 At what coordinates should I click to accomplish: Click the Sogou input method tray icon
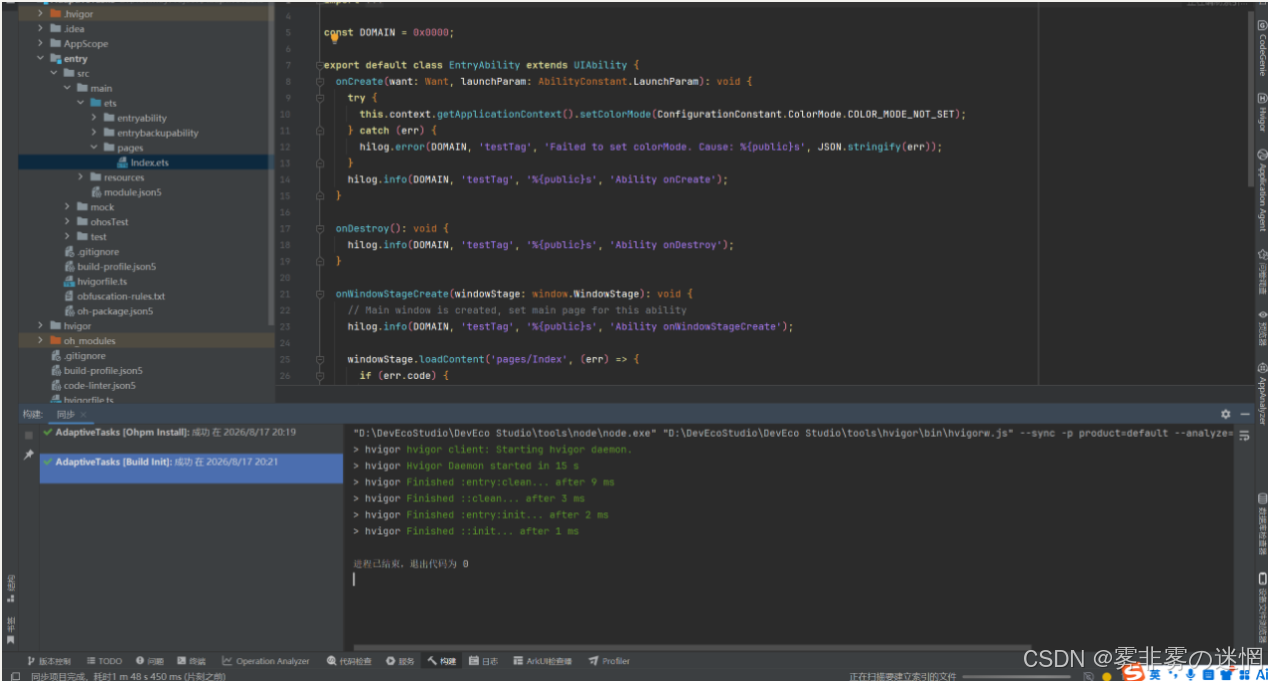1133,675
